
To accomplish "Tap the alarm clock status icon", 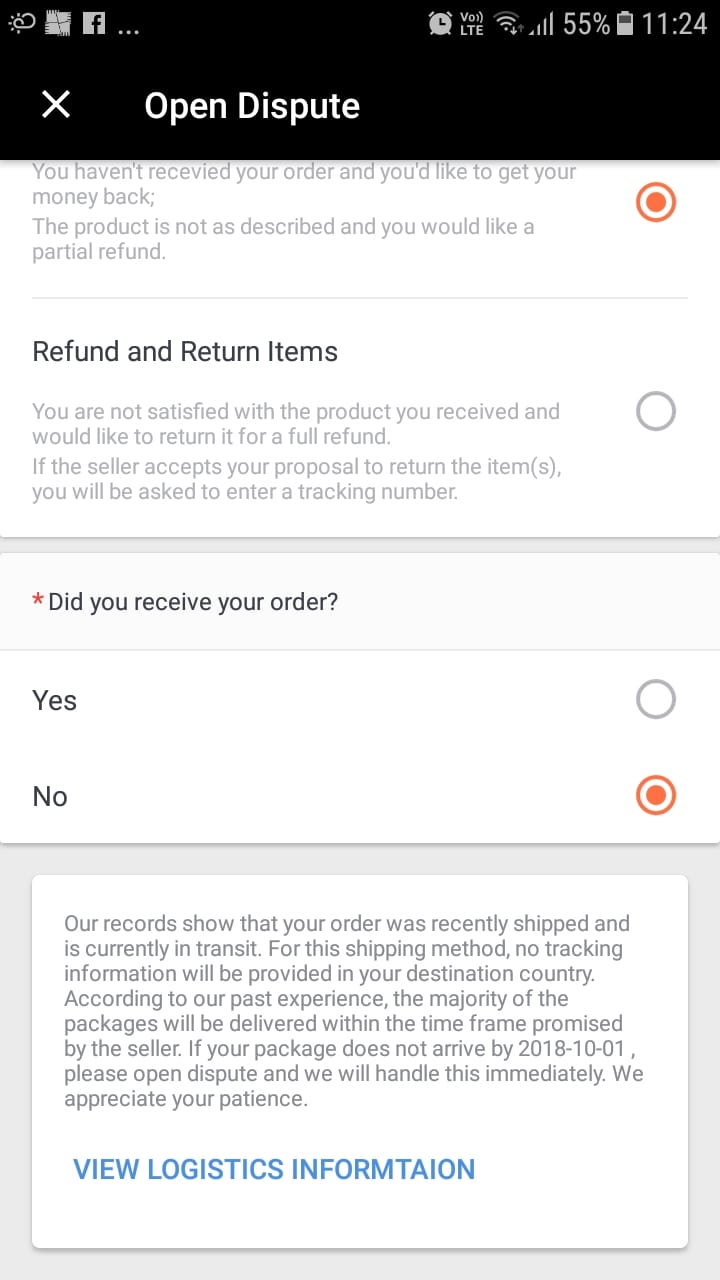I will pyautogui.click(x=439, y=23).
